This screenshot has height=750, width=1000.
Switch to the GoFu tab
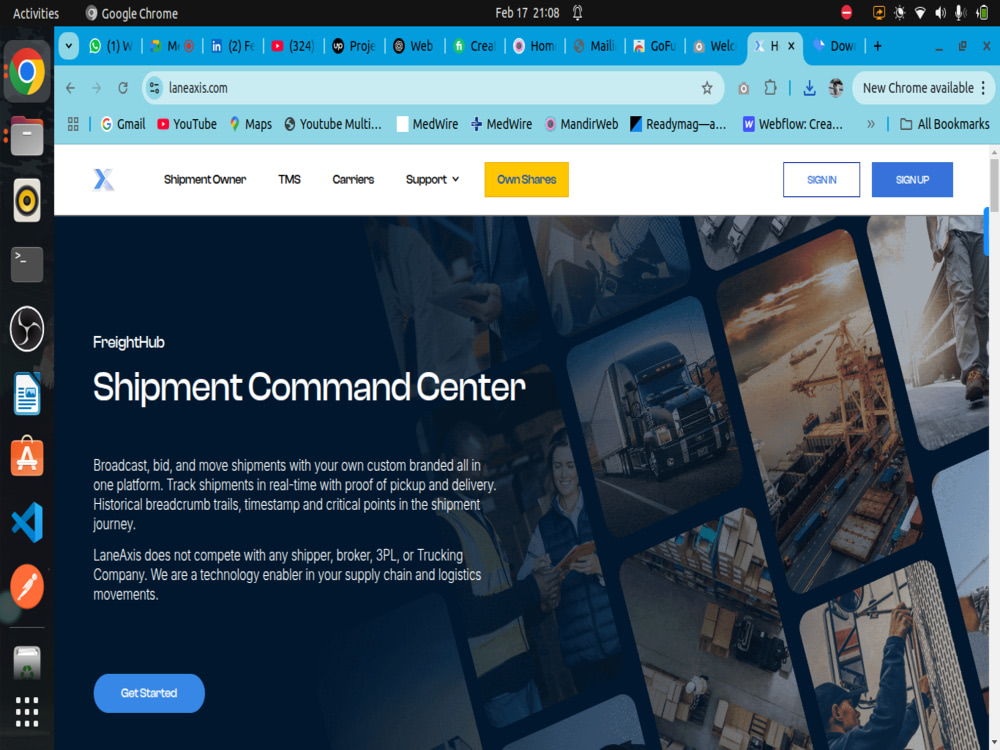pos(655,46)
